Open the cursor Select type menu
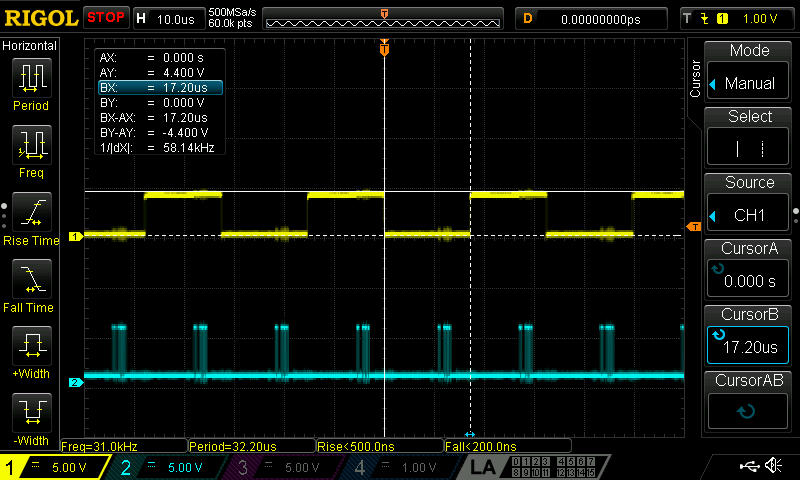This screenshot has width=800, height=480. [x=748, y=137]
